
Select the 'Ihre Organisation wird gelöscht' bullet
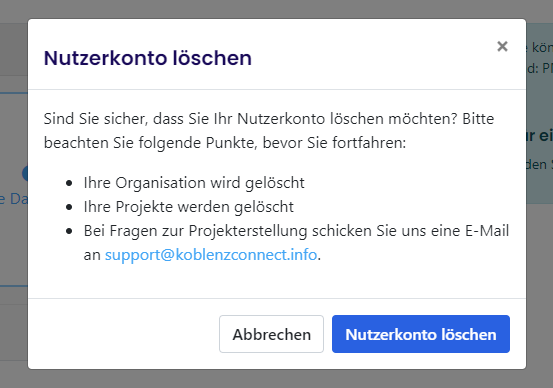pos(194,183)
